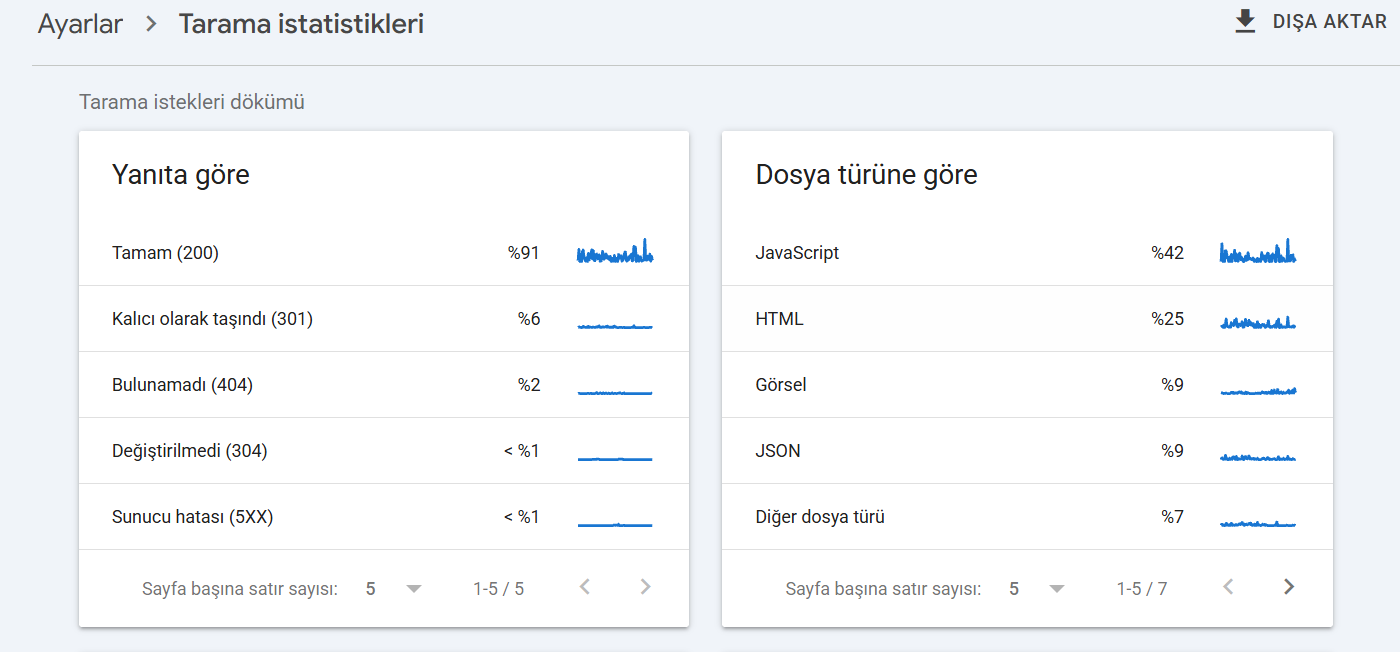Click the %25 value for HTML
The height and width of the screenshot is (652, 1400).
point(1167,319)
